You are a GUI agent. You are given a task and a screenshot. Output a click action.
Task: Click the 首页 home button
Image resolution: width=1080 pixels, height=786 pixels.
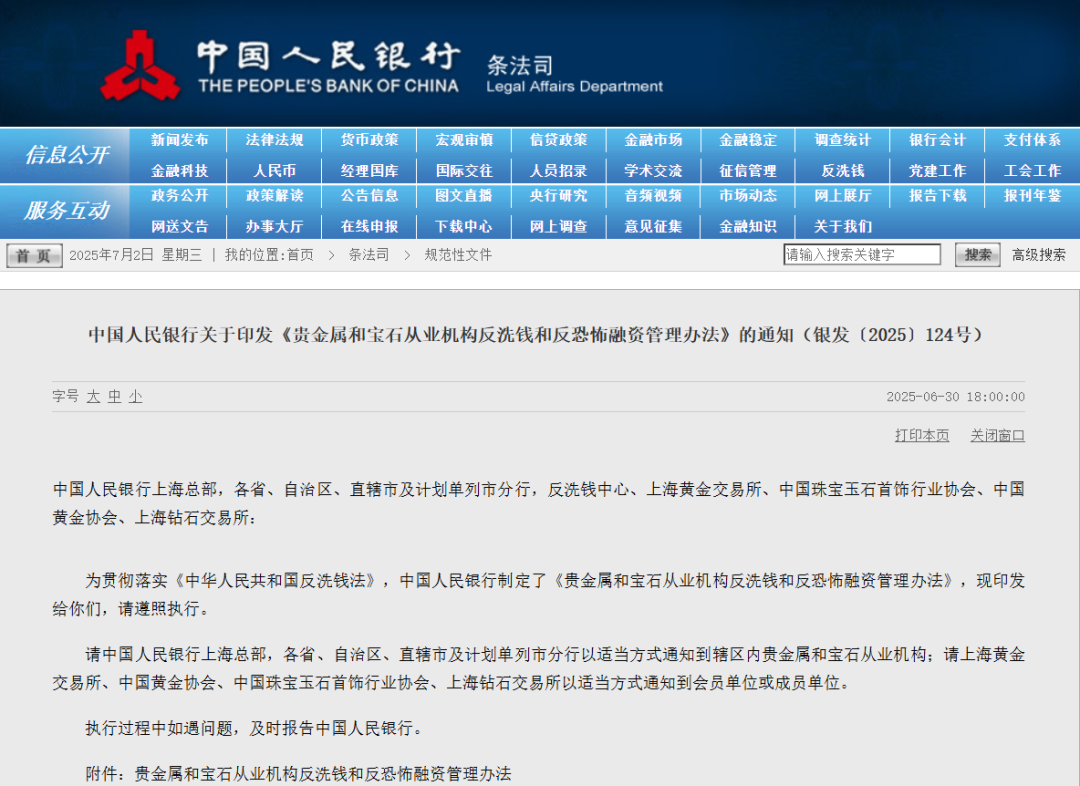click(34, 256)
